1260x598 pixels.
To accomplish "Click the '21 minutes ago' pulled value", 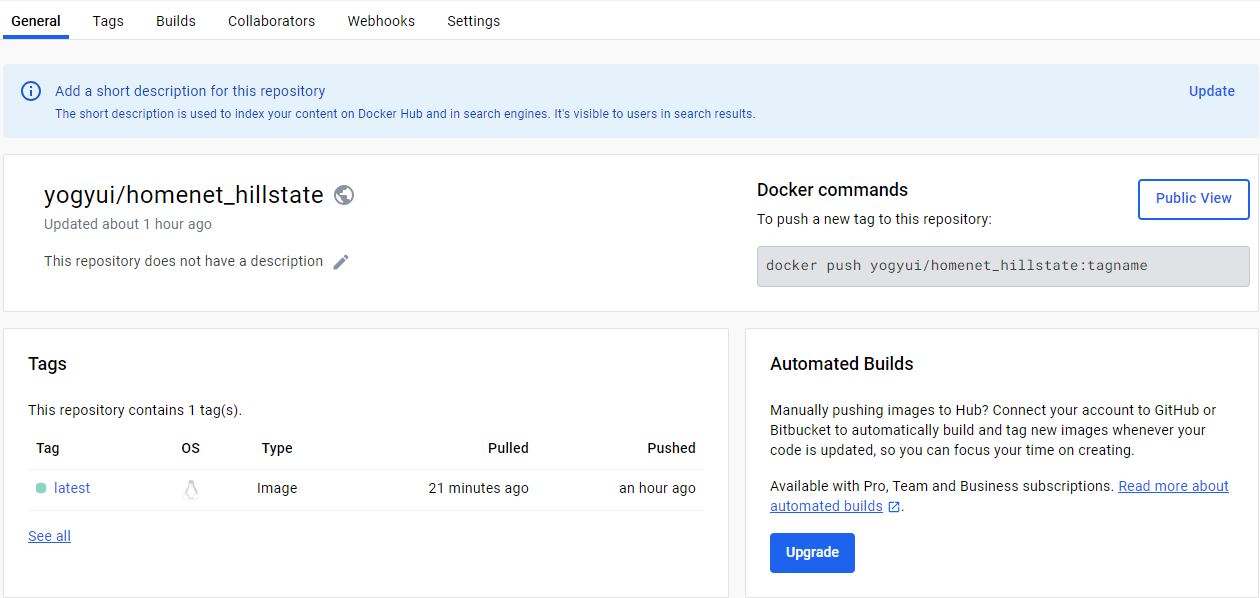I will pyautogui.click(x=478, y=488).
